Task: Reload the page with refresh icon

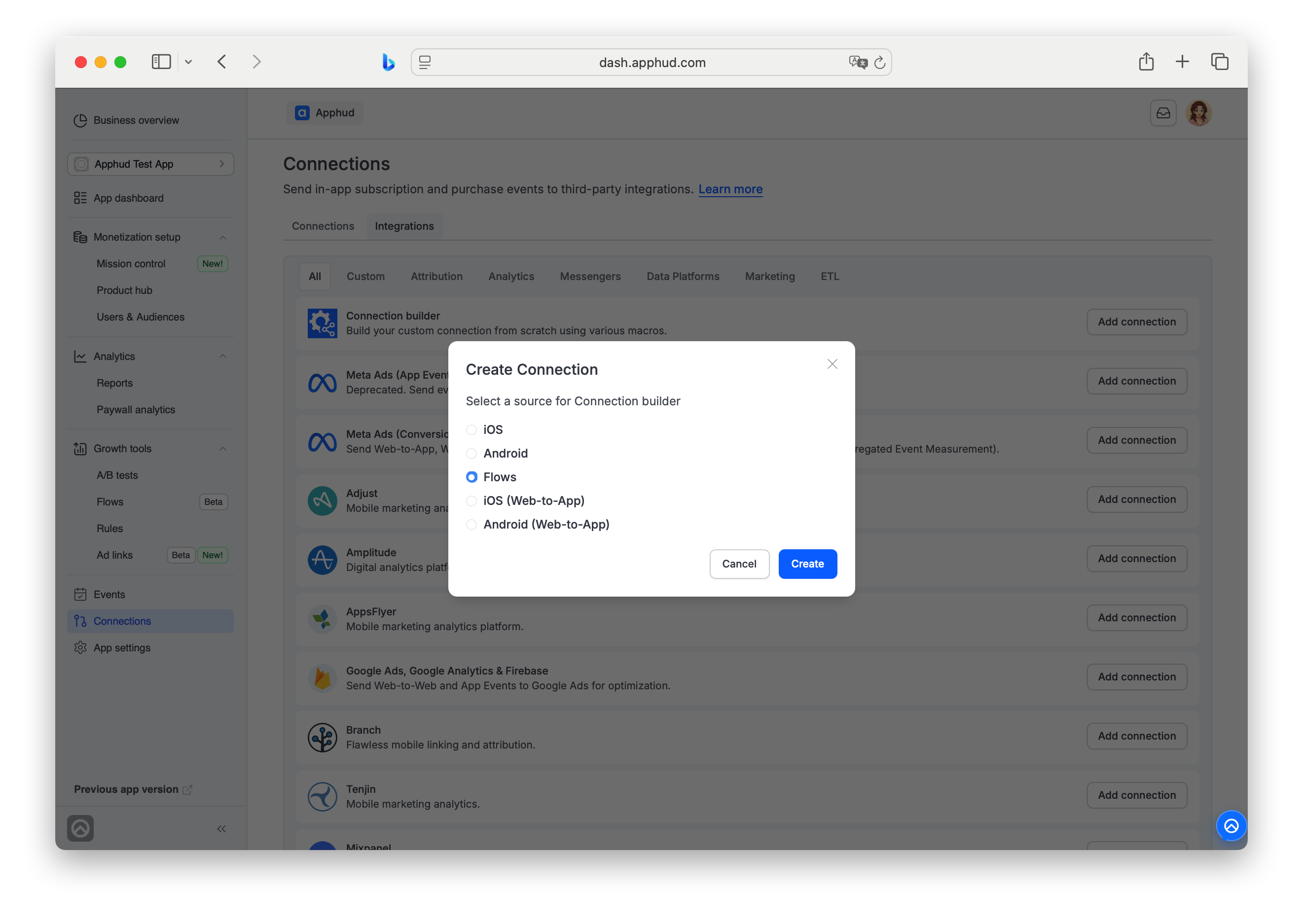Action: tap(880, 63)
